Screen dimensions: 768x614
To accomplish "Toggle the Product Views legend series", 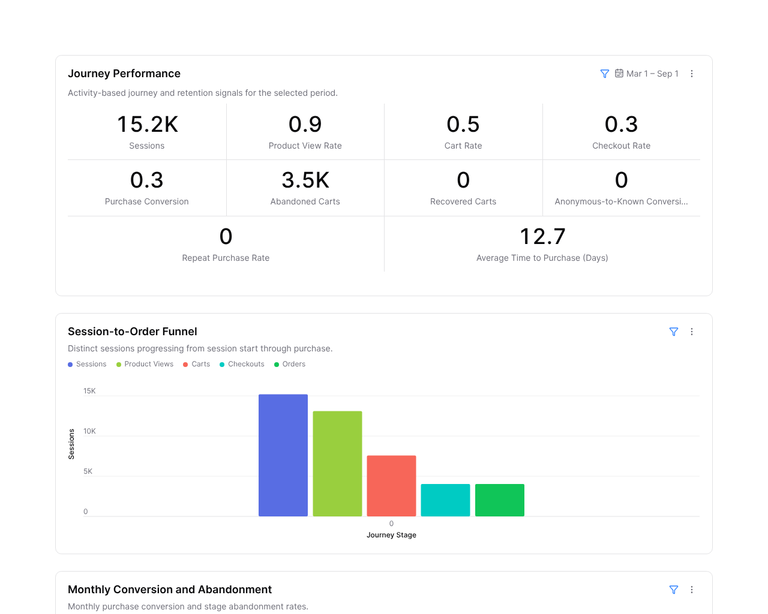I will point(144,364).
